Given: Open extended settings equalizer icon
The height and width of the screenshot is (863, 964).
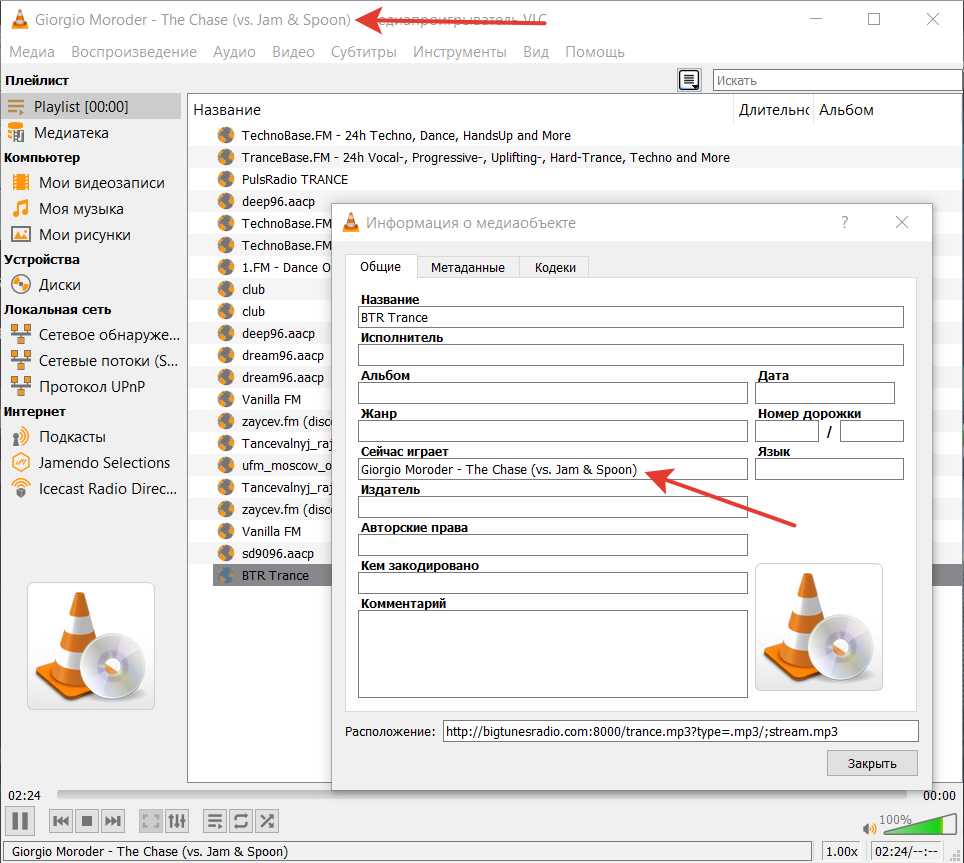Looking at the screenshot, I should tap(177, 821).
